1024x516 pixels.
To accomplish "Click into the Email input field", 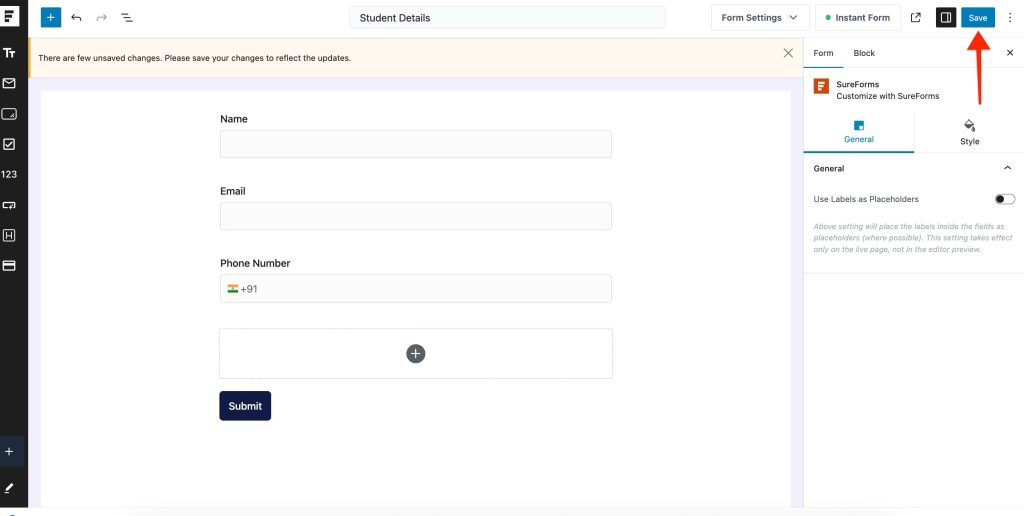I will pyautogui.click(x=415, y=216).
